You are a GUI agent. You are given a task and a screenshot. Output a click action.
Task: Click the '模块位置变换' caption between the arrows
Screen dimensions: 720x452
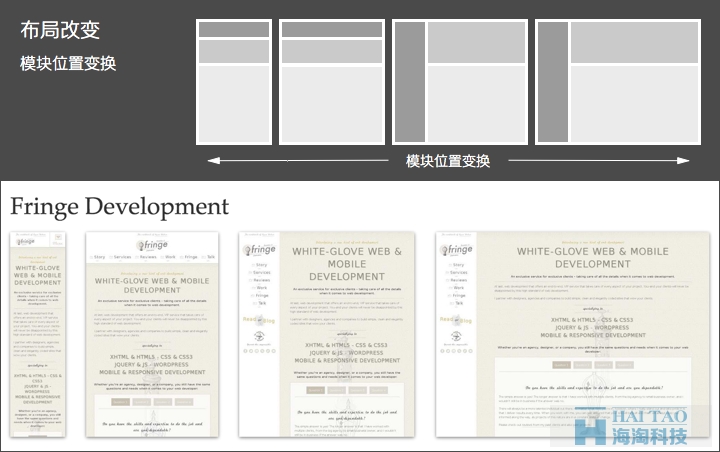point(448,161)
